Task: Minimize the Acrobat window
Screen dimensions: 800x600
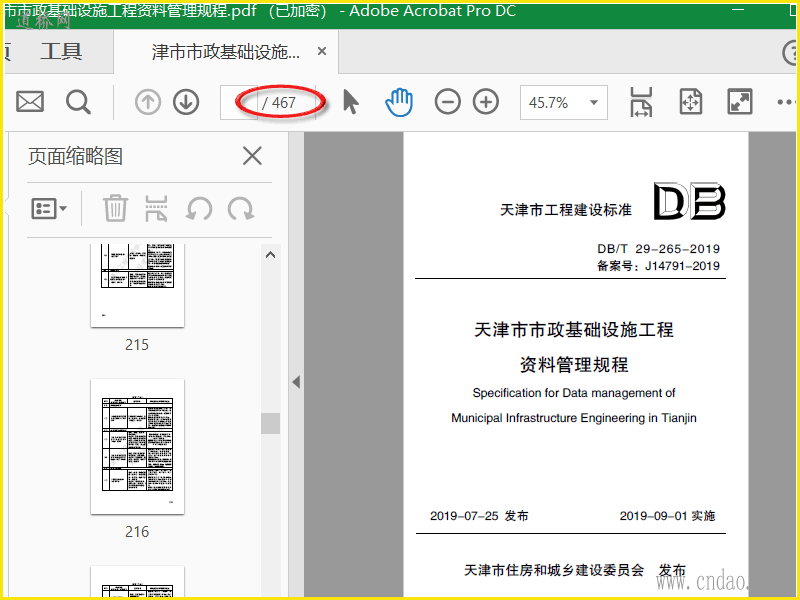Action: 738,9
